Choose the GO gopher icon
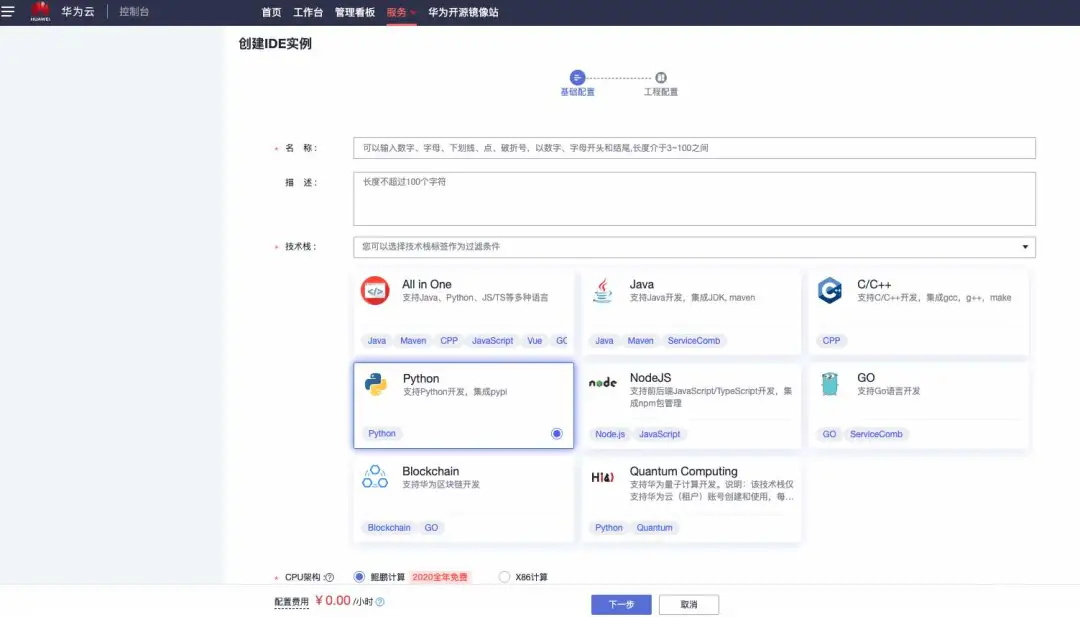Image resolution: width=1080 pixels, height=617 pixels. (x=829, y=384)
